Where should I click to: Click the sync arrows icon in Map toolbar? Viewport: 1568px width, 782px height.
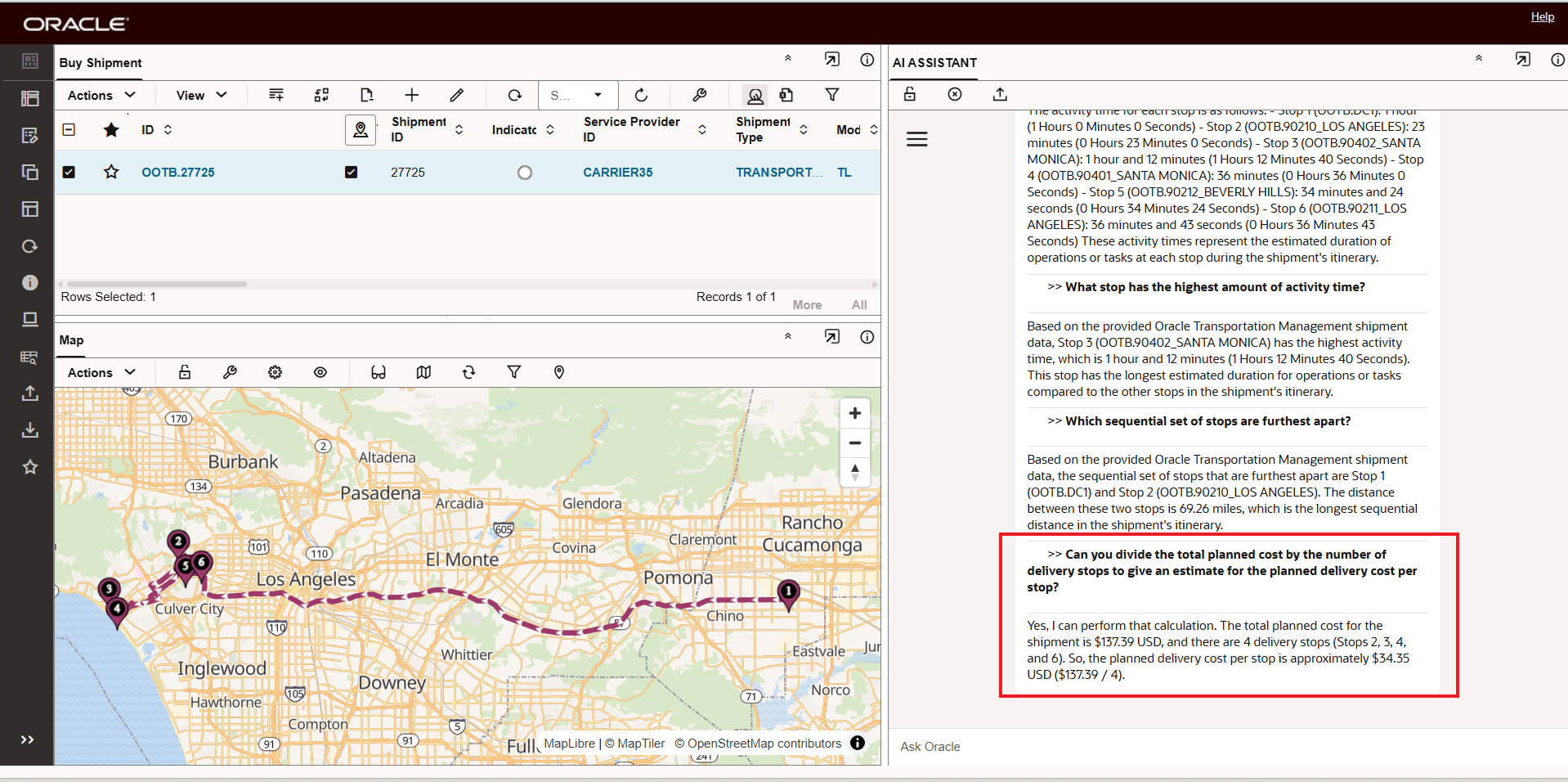point(468,372)
